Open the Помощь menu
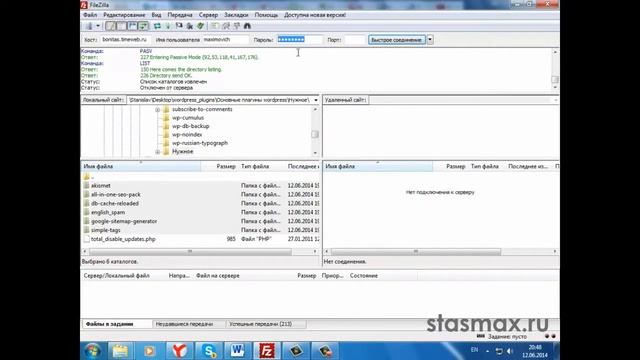640x360 pixels. coord(266,15)
